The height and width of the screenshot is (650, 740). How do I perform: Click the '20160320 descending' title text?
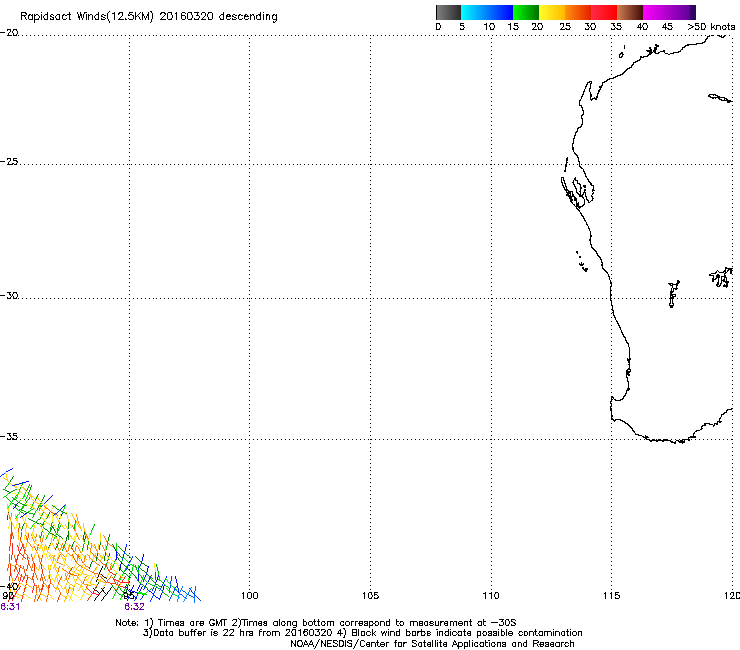click(x=219, y=17)
